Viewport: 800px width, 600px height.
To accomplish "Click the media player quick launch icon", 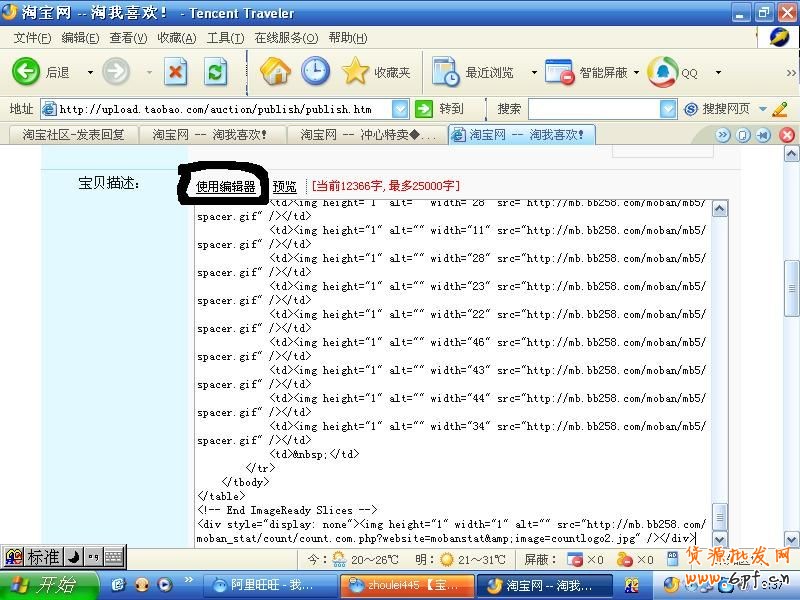I will coord(164,584).
